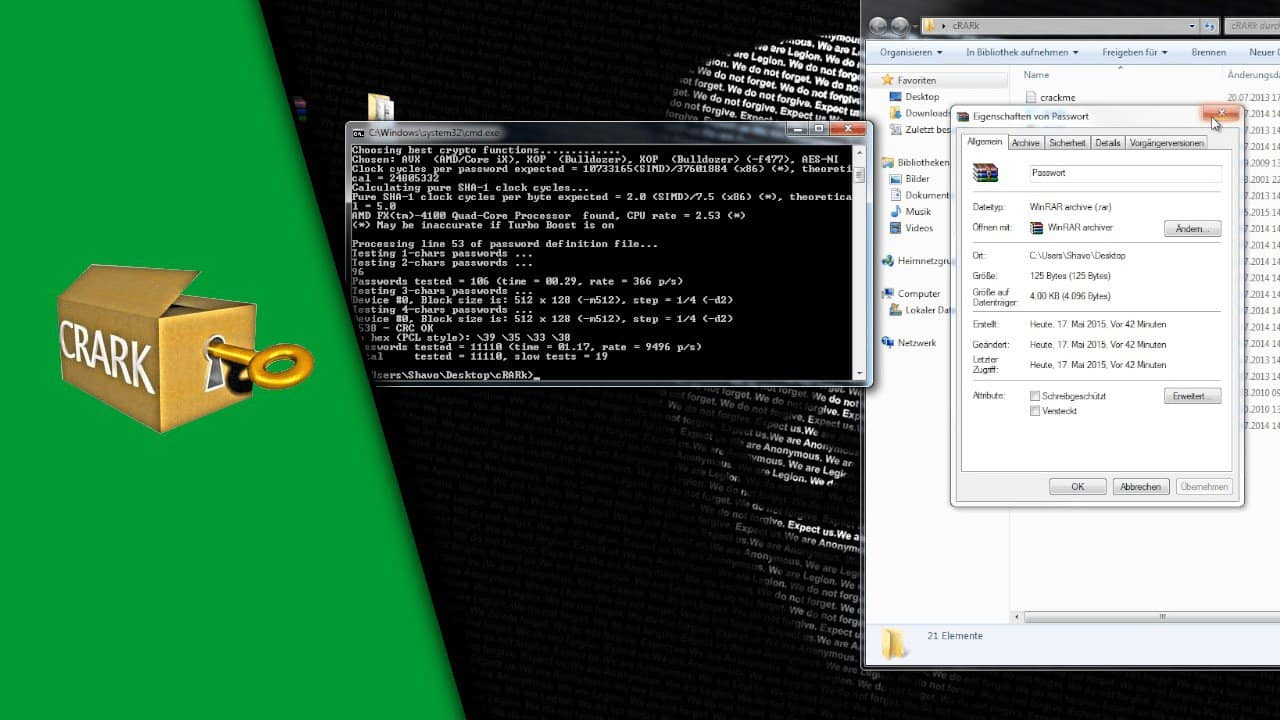Click desktop folder icon above cmd window
The width and height of the screenshot is (1280, 720).
380,106
